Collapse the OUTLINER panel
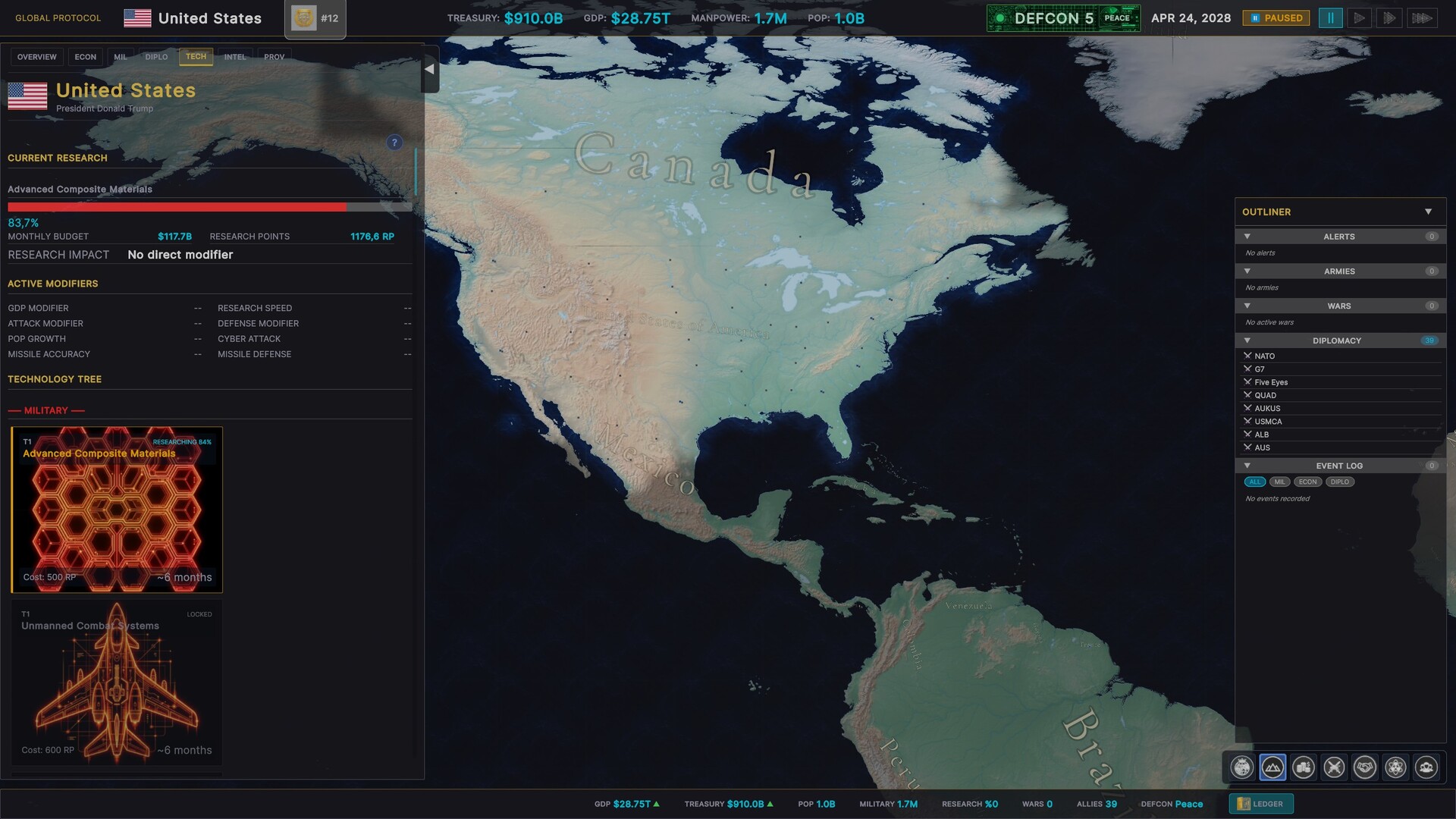This screenshot has height=819, width=1456. [x=1427, y=212]
